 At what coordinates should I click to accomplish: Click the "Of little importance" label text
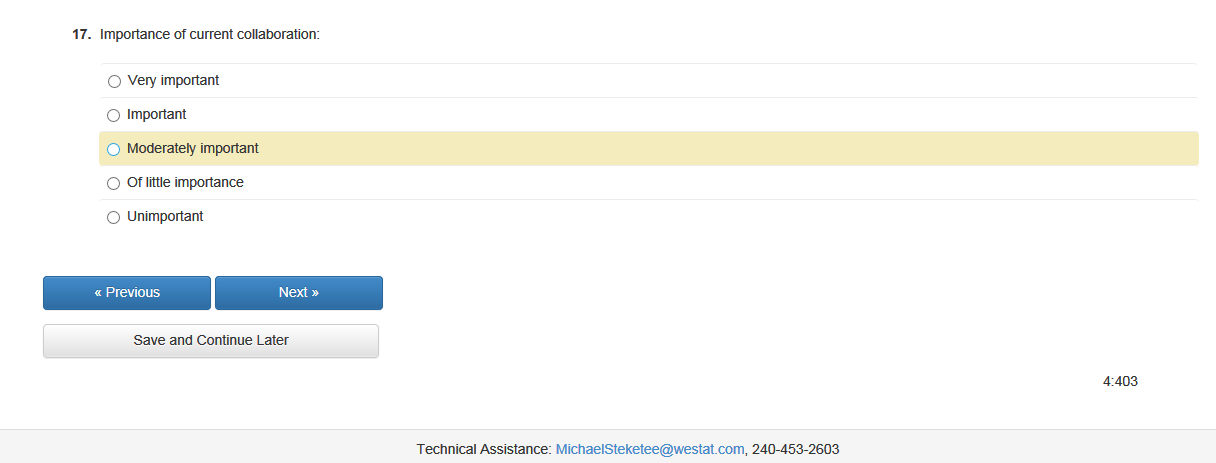click(185, 182)
